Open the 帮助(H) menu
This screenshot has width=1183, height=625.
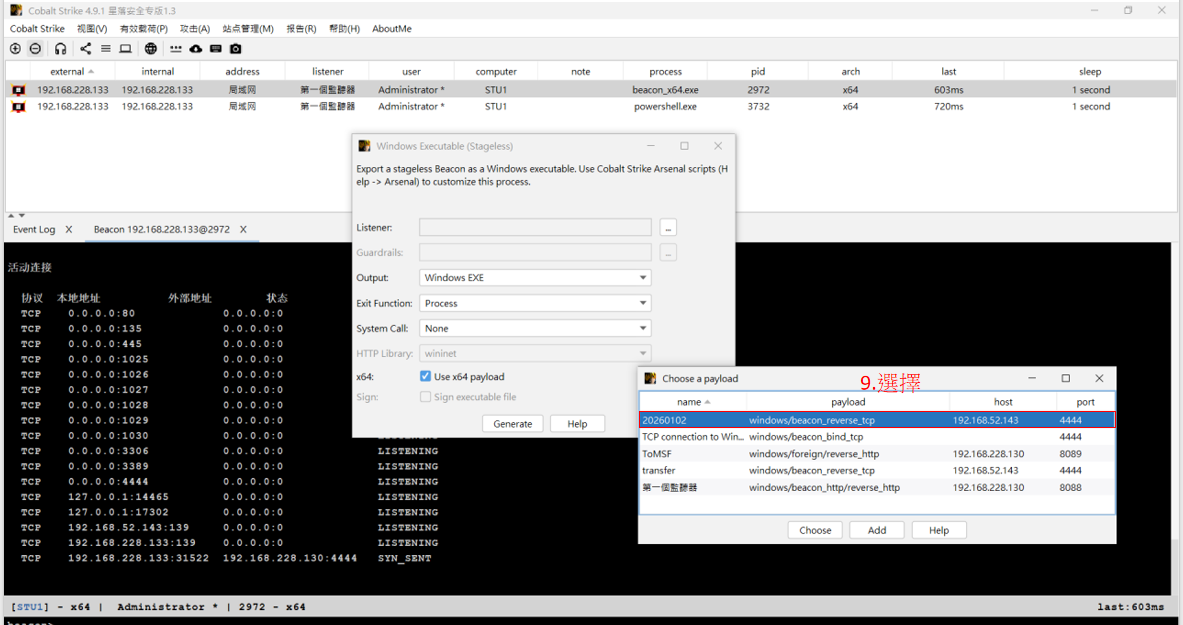pos(344,29)
